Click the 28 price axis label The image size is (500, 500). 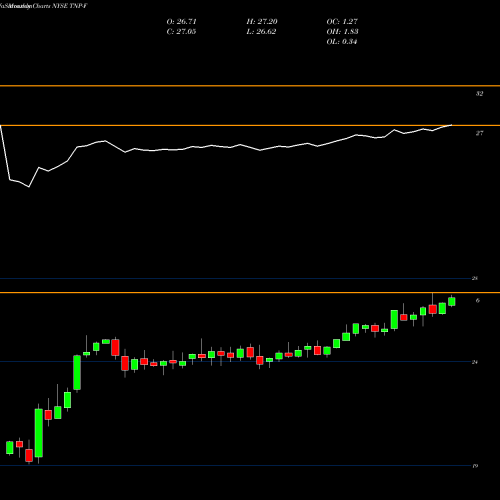point(475,278)
